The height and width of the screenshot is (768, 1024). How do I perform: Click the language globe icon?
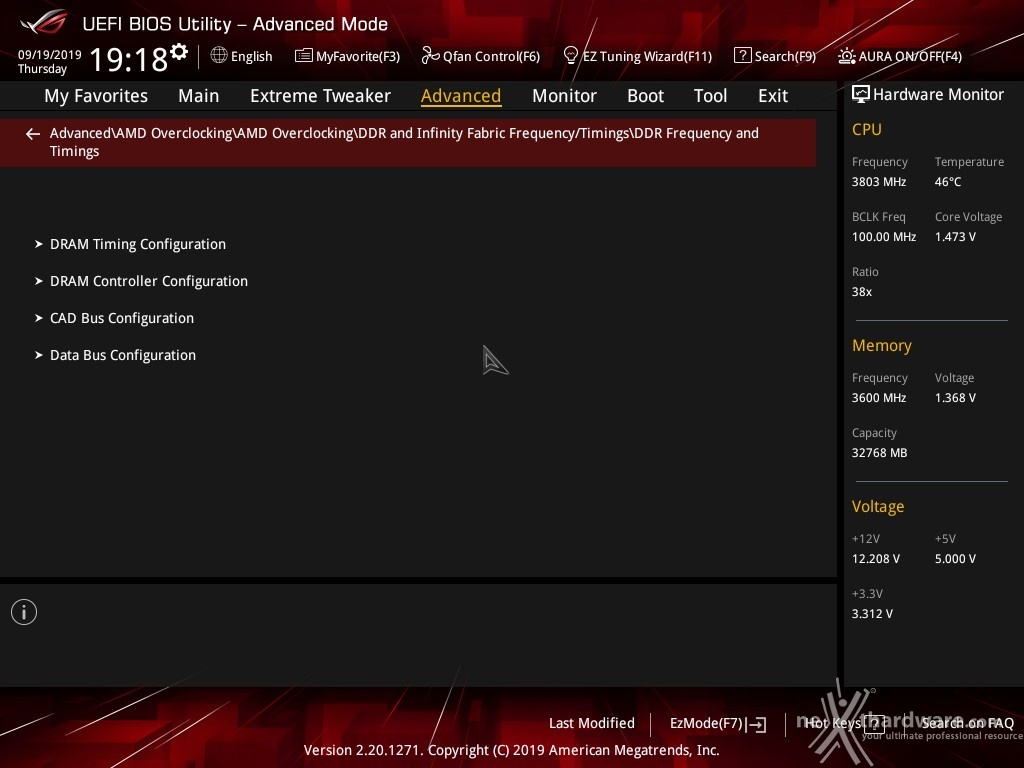[219, 56]
